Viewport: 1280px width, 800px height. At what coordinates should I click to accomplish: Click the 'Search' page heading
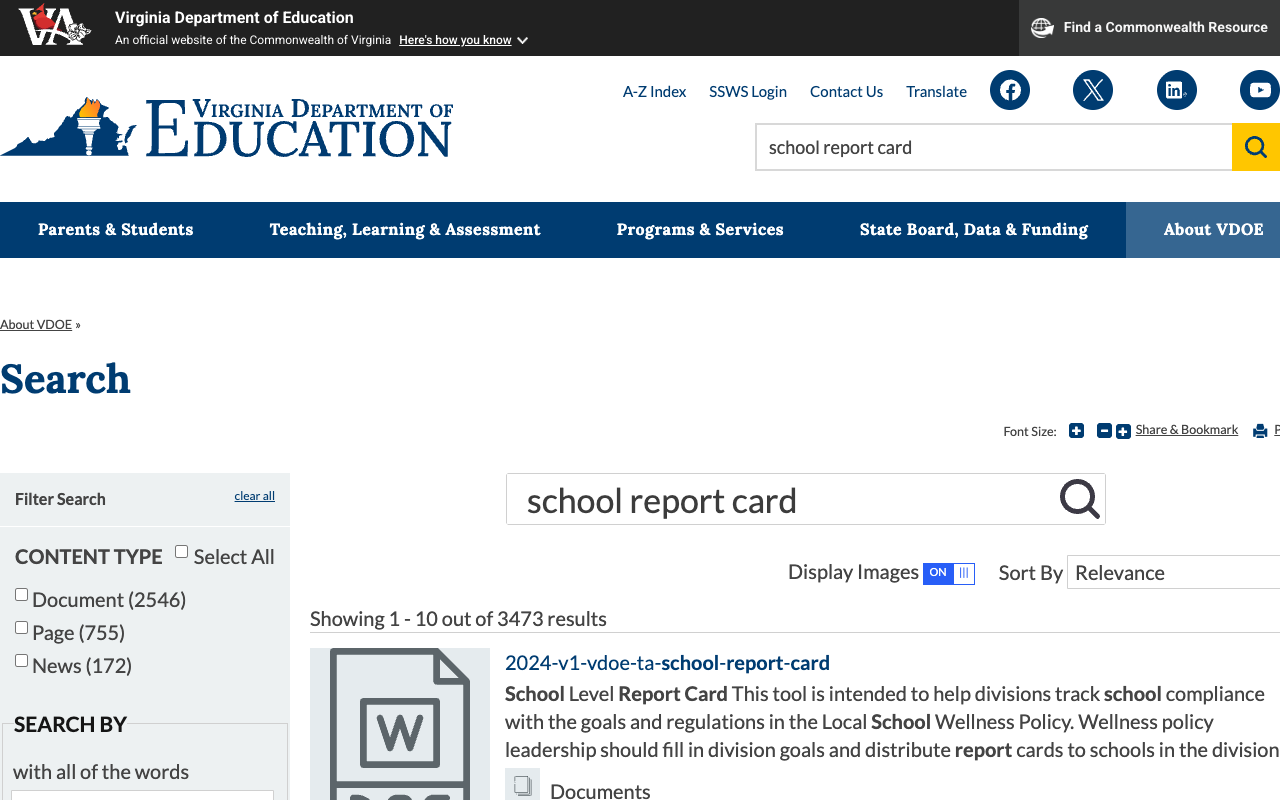click(65, 379)
